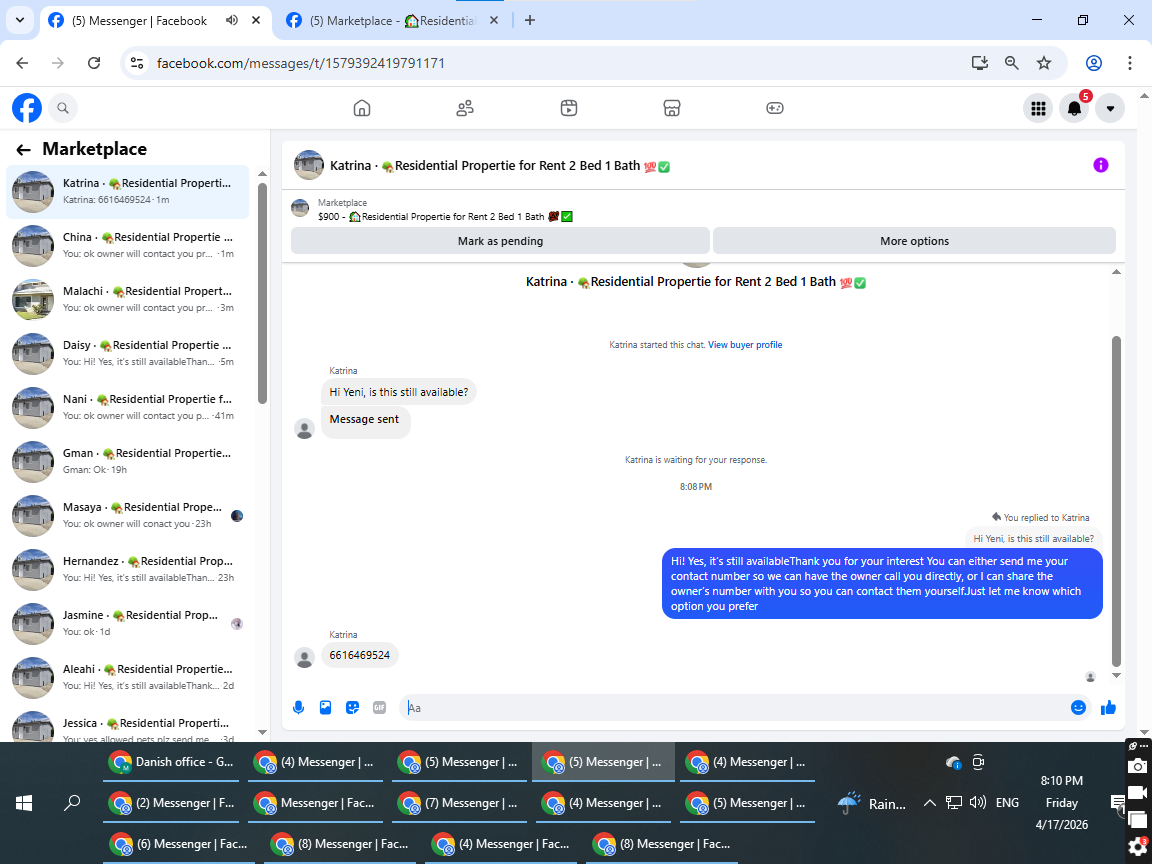Open emoji picker in message box
This screenshot has width=1152, height=864.
pyautogui.click(x=1079, y=708)
